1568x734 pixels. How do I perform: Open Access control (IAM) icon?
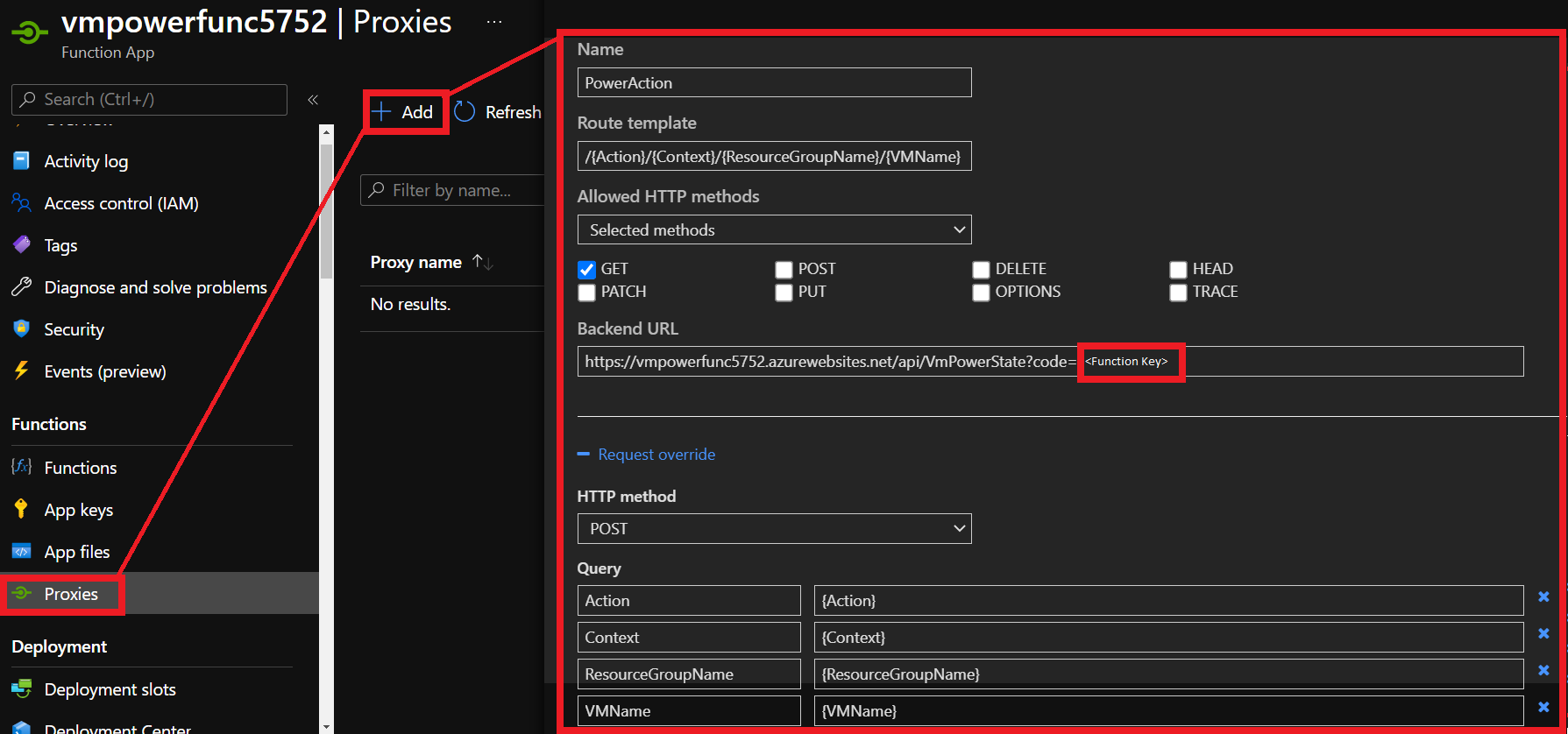coord(21,202)
